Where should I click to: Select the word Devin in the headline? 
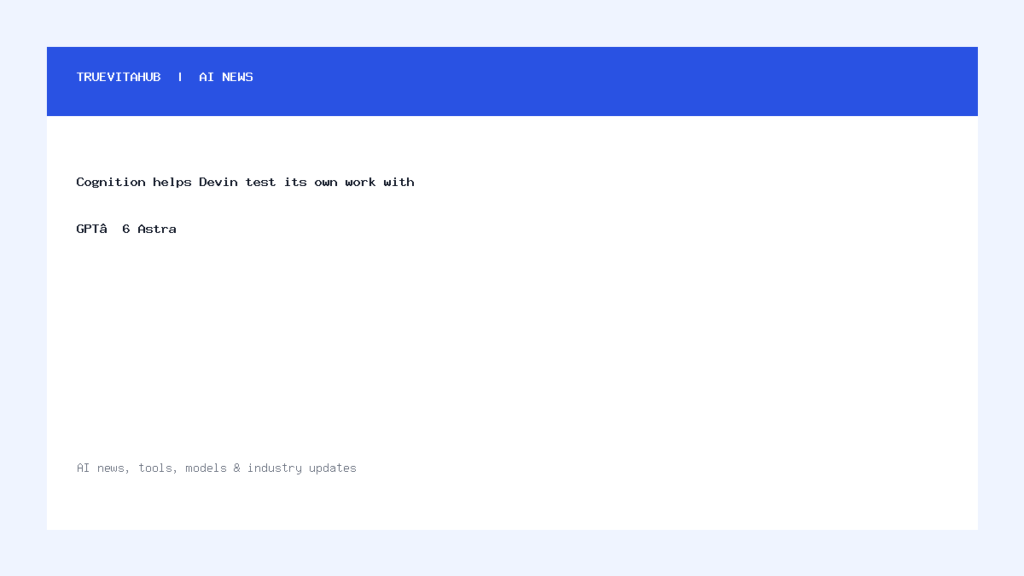coord(218,182)
